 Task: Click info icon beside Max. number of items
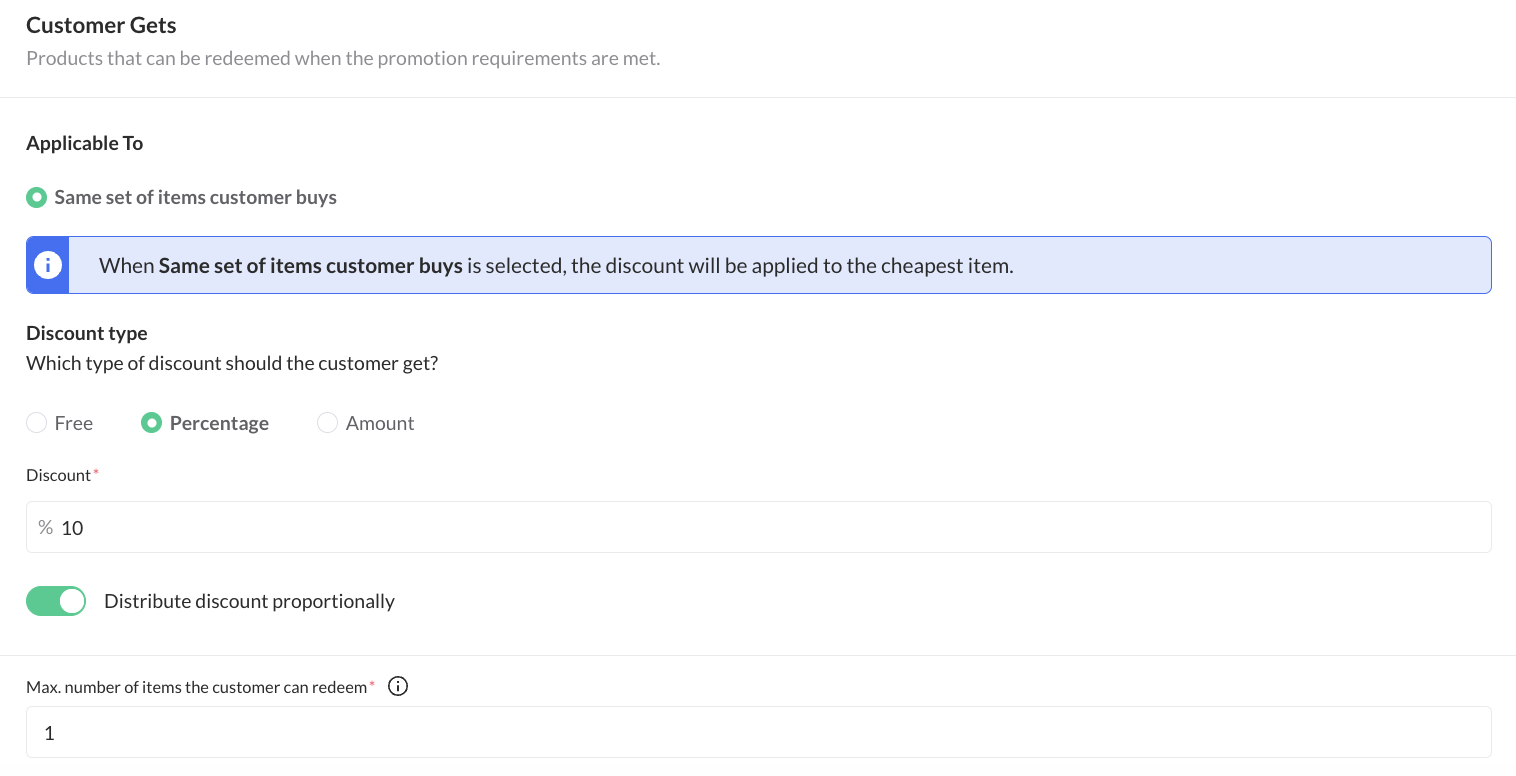(x=398, y=686)
